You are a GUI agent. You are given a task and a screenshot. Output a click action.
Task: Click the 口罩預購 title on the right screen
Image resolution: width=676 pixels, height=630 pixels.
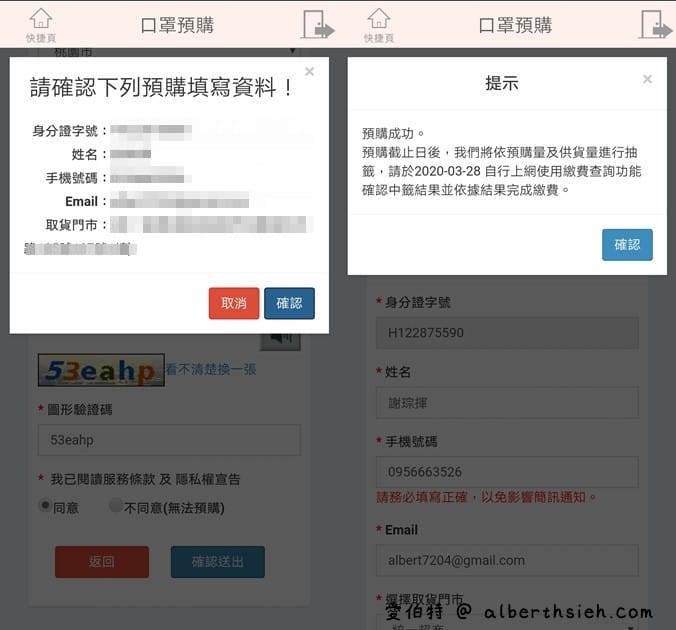pos(515,25)
